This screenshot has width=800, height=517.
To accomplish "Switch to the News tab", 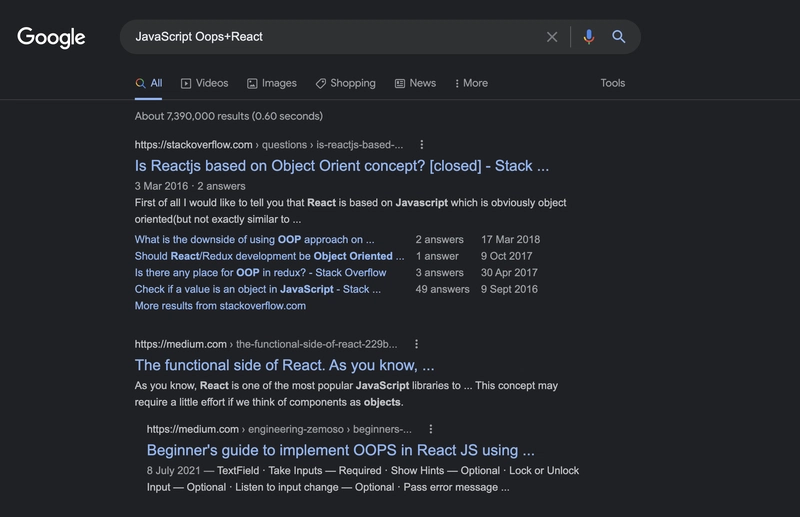I will click(x=415, y=83).
